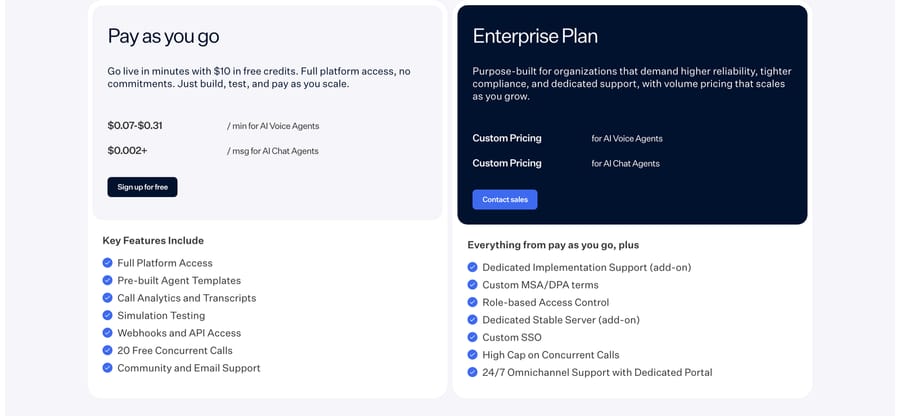The image size is (900, 416).
Task: Click Role-based Access Control text
Action: 546,302
